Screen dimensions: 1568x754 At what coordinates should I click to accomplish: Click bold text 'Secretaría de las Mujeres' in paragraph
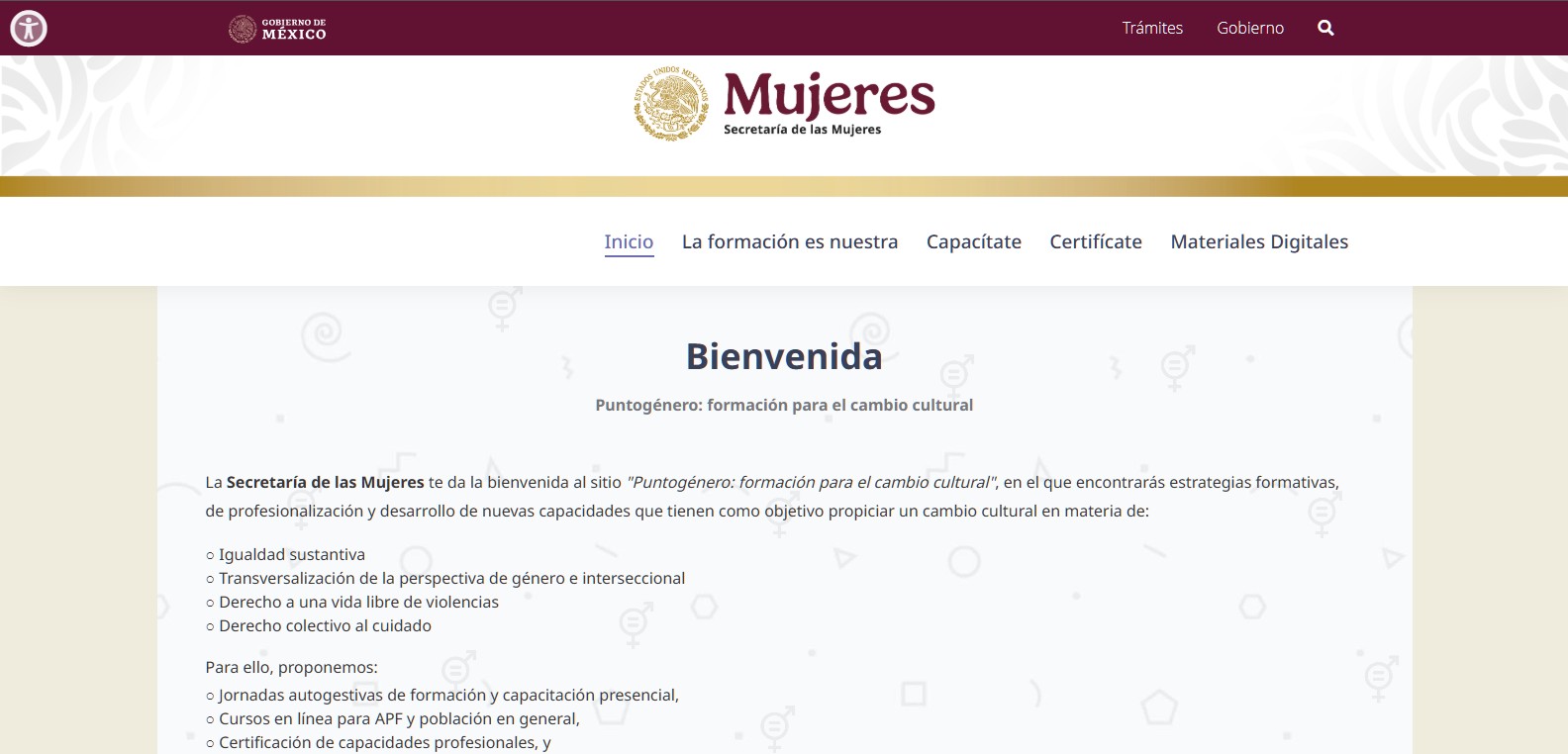[x=325, y=482]
